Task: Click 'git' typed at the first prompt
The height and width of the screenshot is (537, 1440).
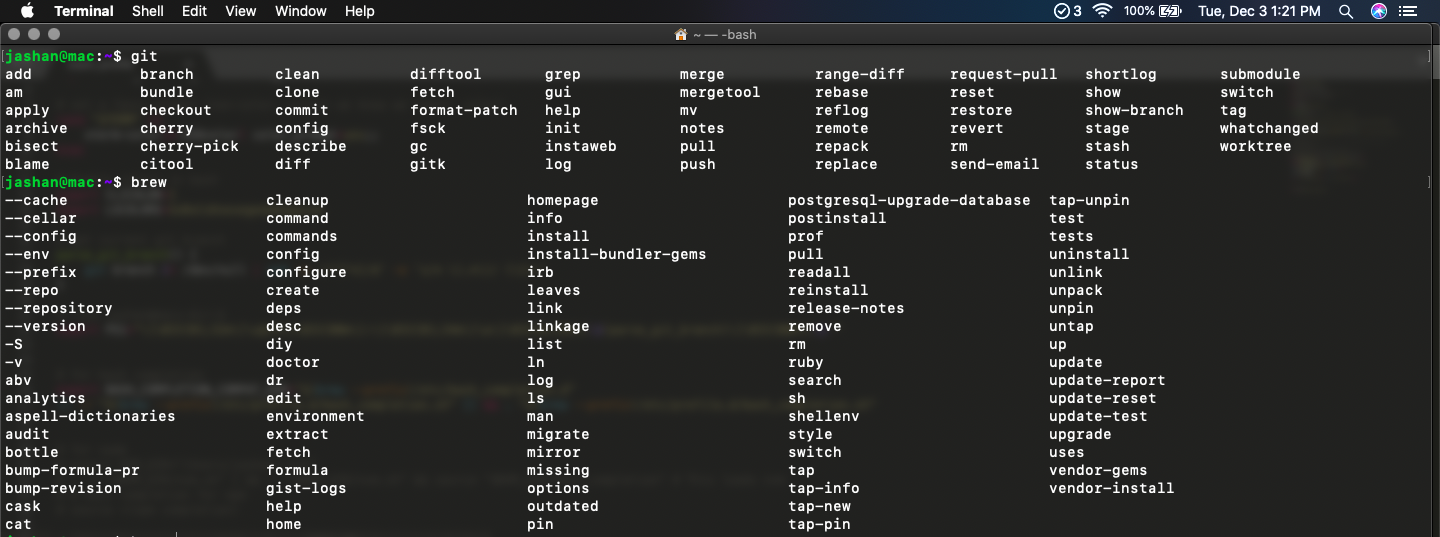Action: (x=144, y=56)
